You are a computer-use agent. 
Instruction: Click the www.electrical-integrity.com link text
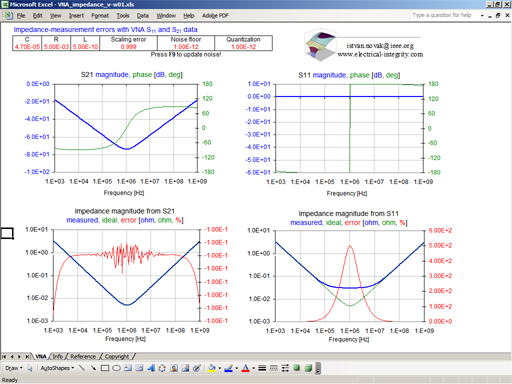380,54
